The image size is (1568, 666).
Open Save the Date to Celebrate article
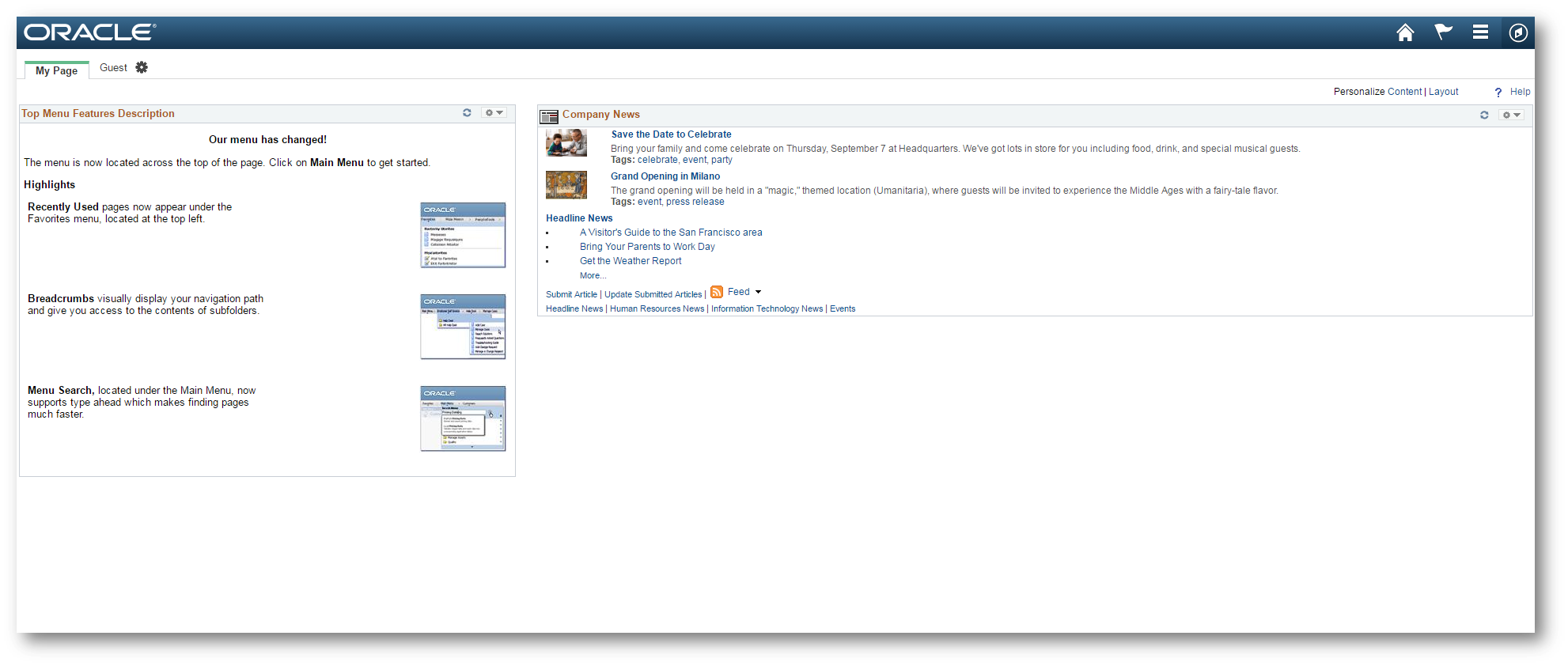(x=671, y=134)
